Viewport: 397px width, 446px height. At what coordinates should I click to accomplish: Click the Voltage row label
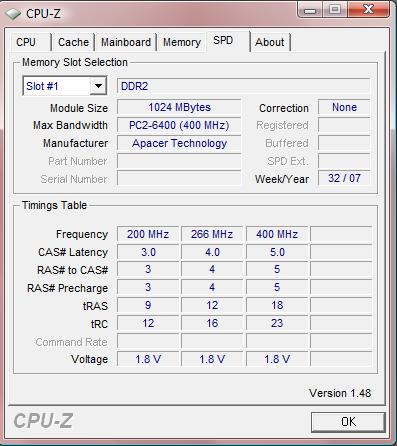[x=89, y=359]
